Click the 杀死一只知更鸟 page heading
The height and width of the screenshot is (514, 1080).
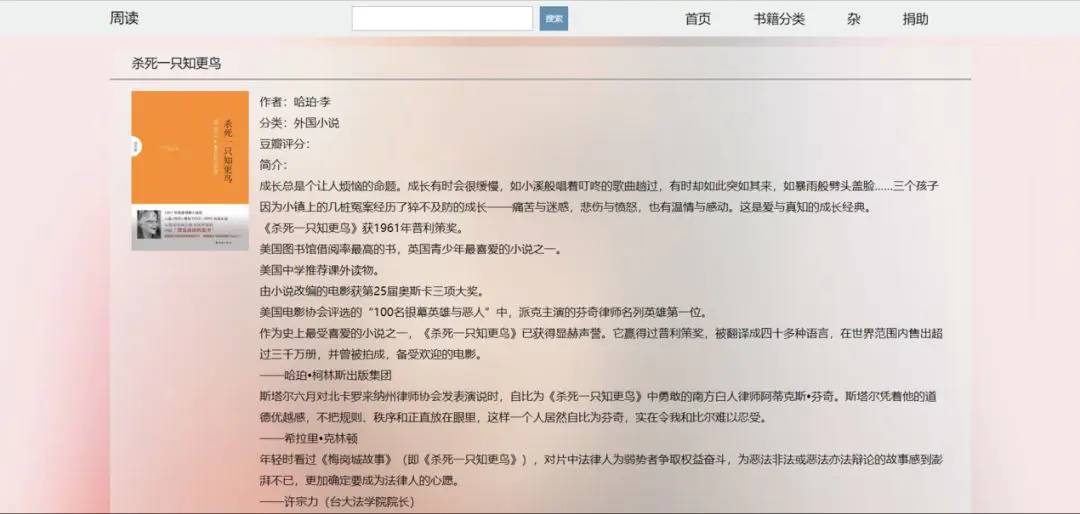tap(176, 64)
